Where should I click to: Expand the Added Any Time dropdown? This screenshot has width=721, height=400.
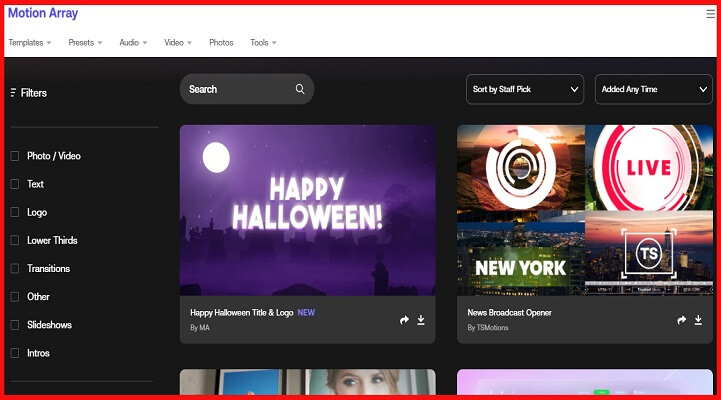point(653,89)
